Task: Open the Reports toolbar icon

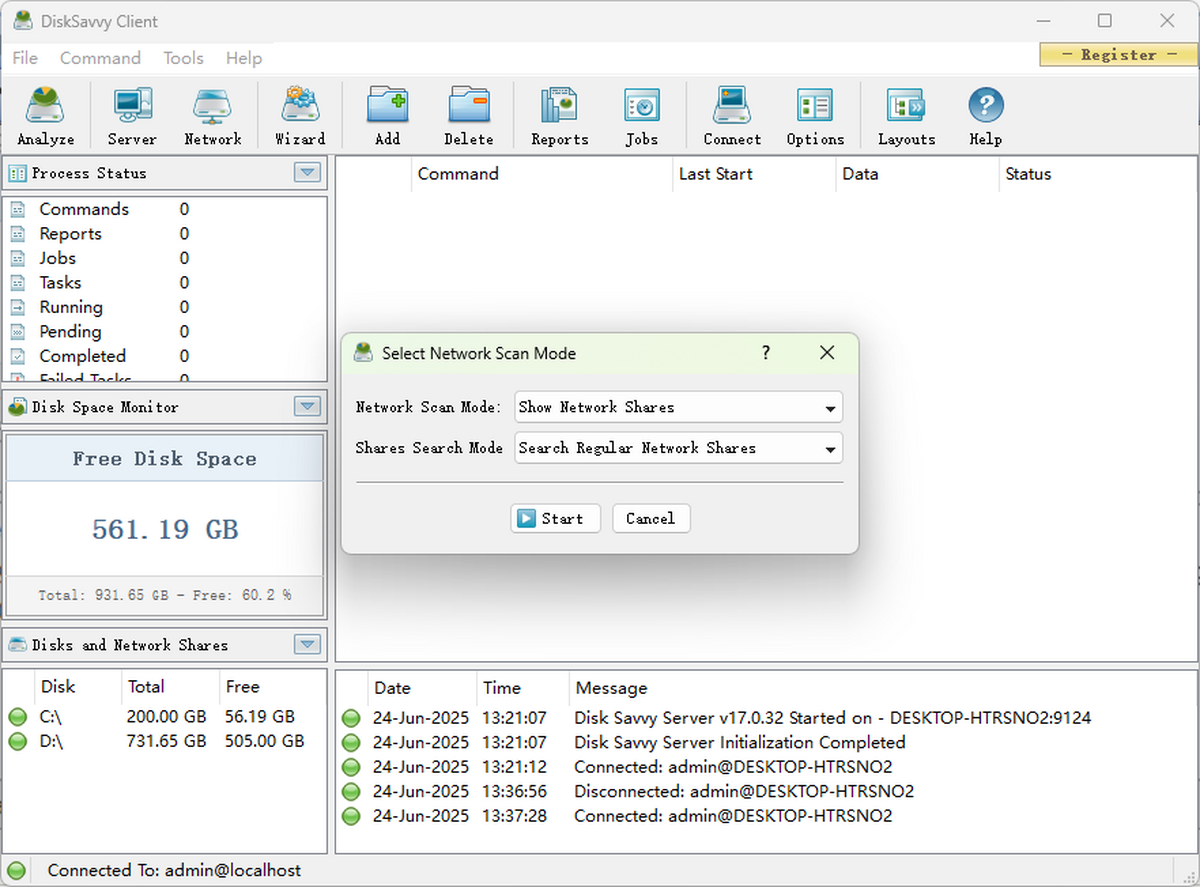Action: 558,113
